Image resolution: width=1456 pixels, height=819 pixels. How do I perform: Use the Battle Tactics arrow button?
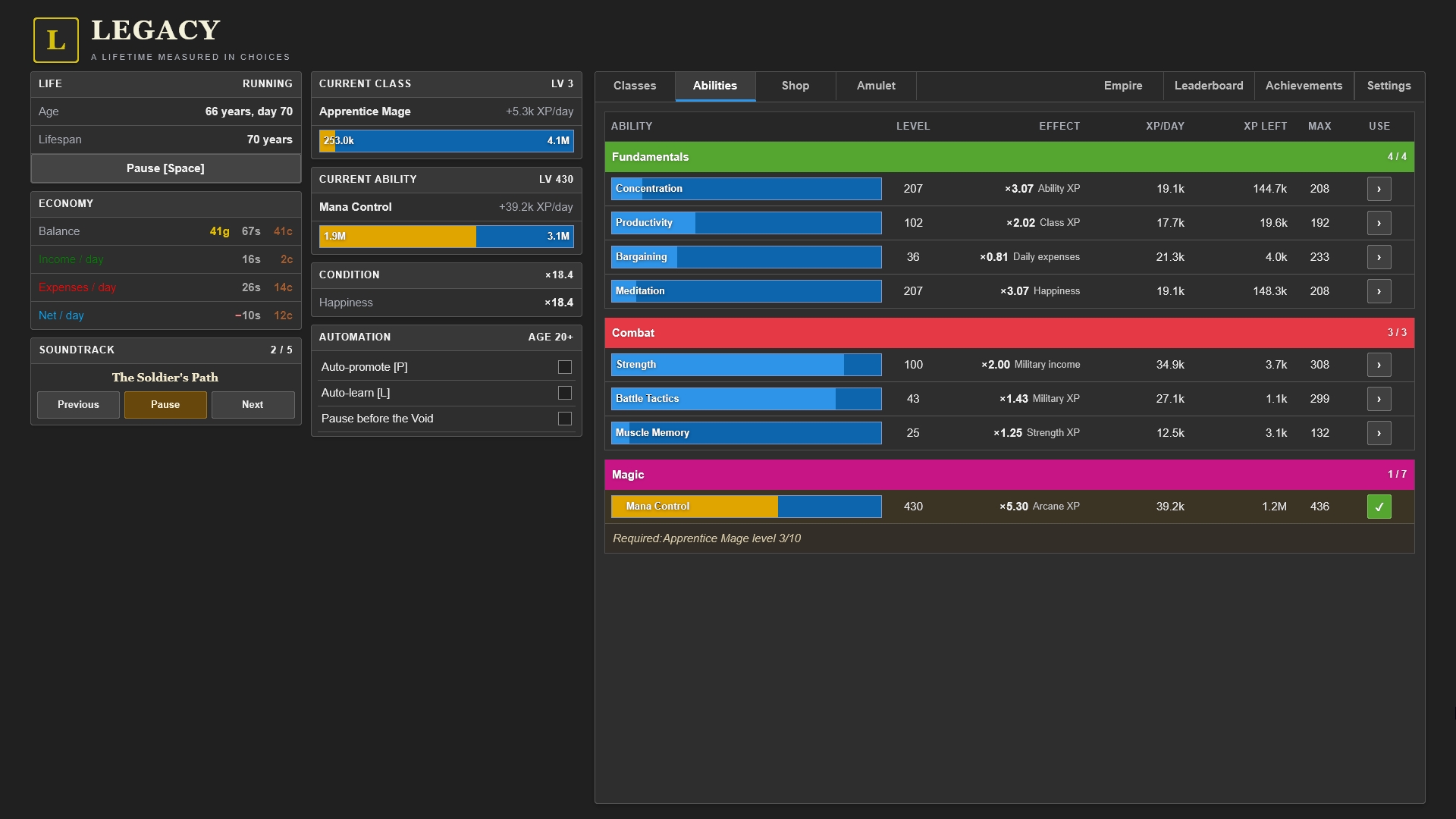coord(1379,399)
